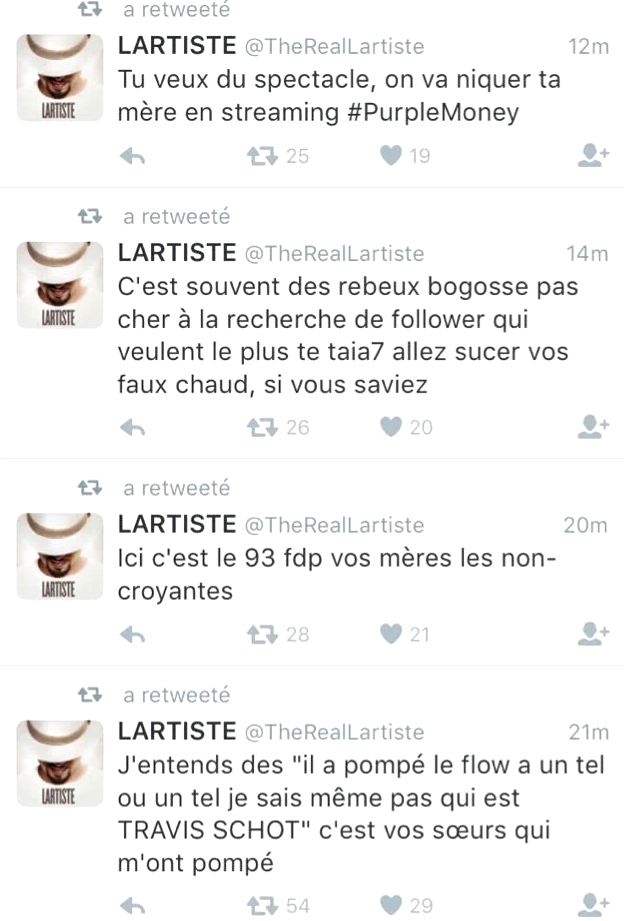The height and width of the screenshot is (921, 624).
Task: Follow user from the 14m tweet
Action: pyautogui.click(x=593, y=427)
